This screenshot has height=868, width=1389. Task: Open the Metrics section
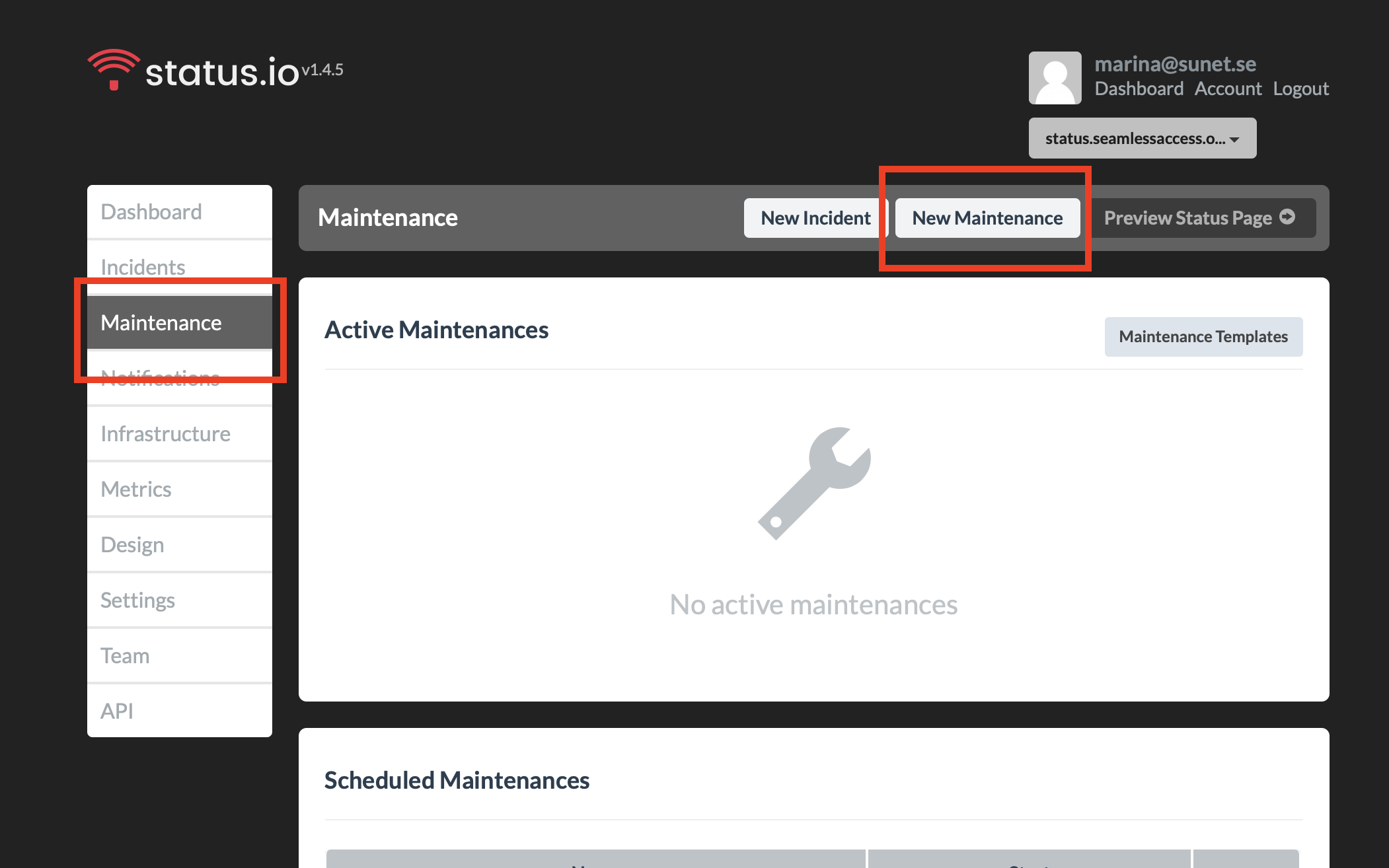[x=180, y=489]
